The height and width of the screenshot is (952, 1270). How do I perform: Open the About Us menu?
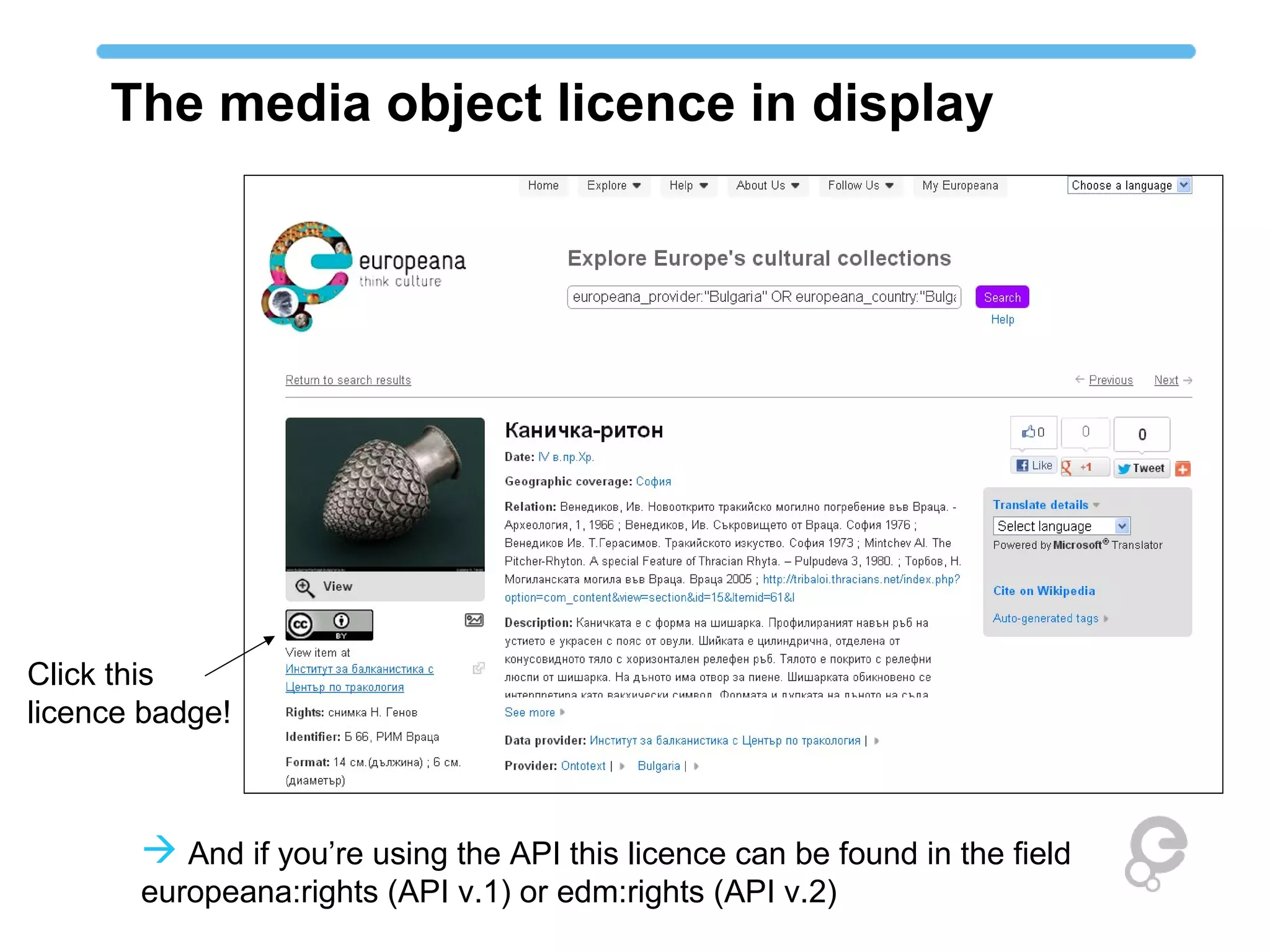tap(767, 185)
